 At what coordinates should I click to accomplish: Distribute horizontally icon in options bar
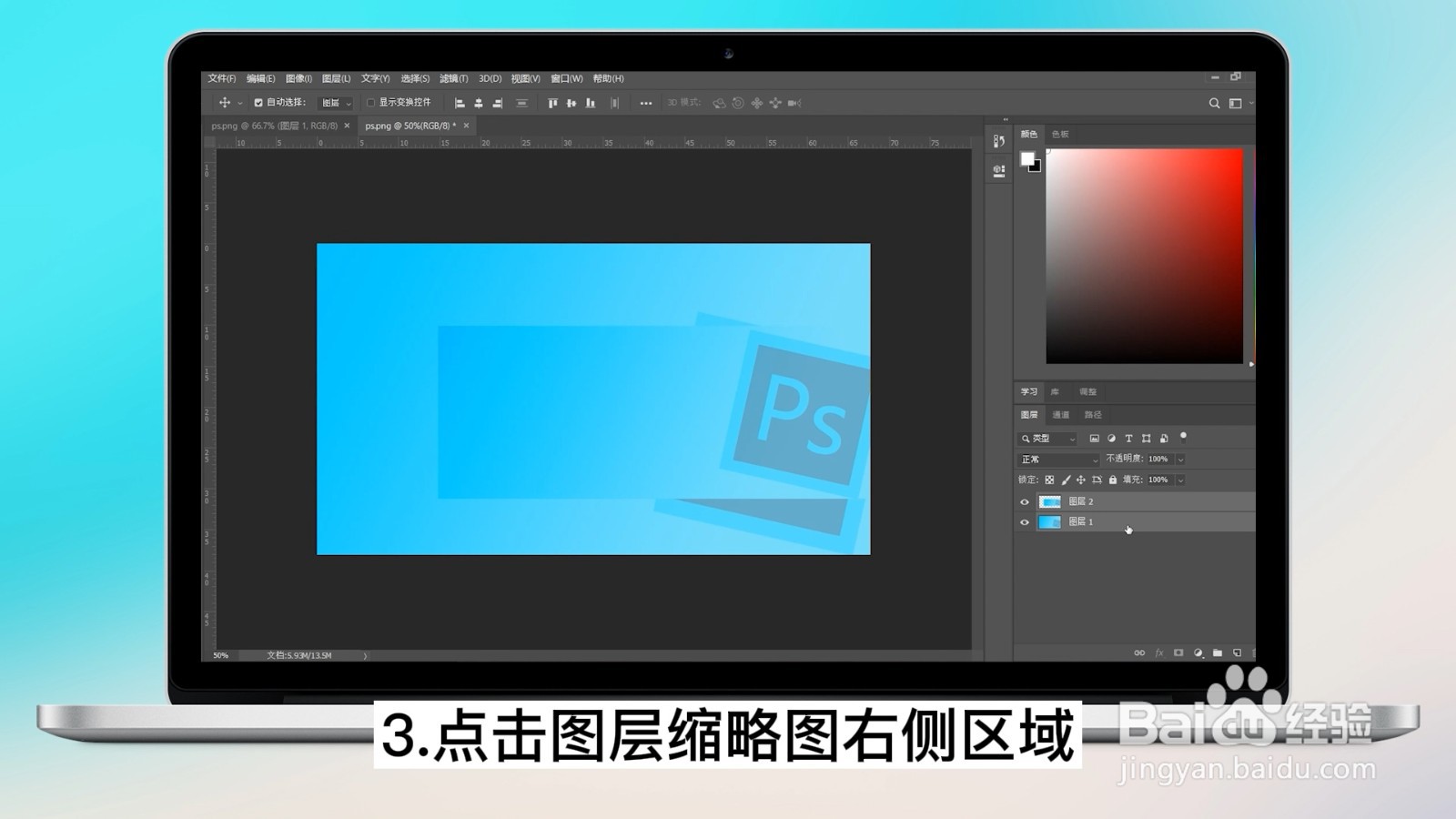pyautogui.click(x=615, y=103)
